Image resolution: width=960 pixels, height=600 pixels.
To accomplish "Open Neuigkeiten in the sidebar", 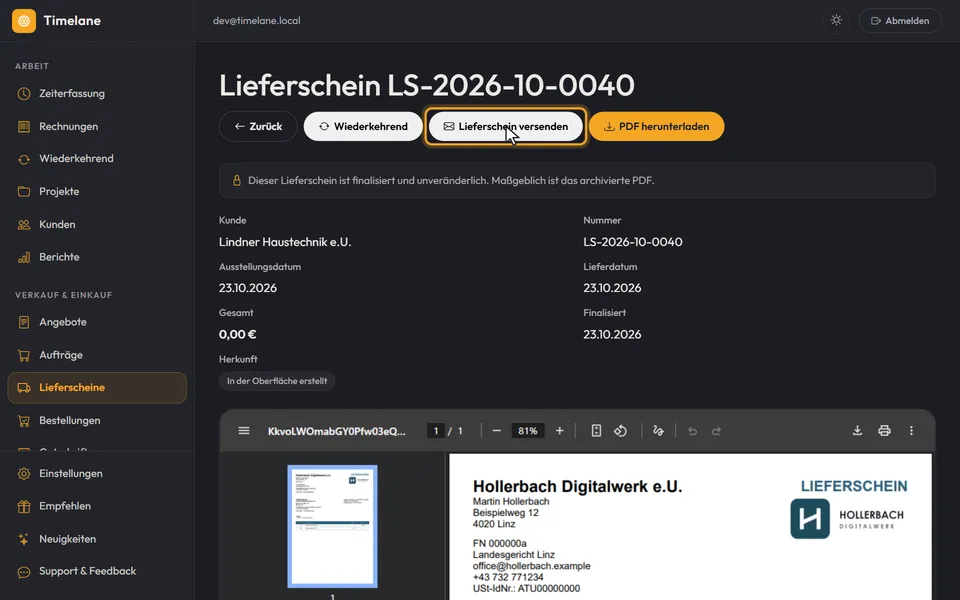I will click(97, 539).
